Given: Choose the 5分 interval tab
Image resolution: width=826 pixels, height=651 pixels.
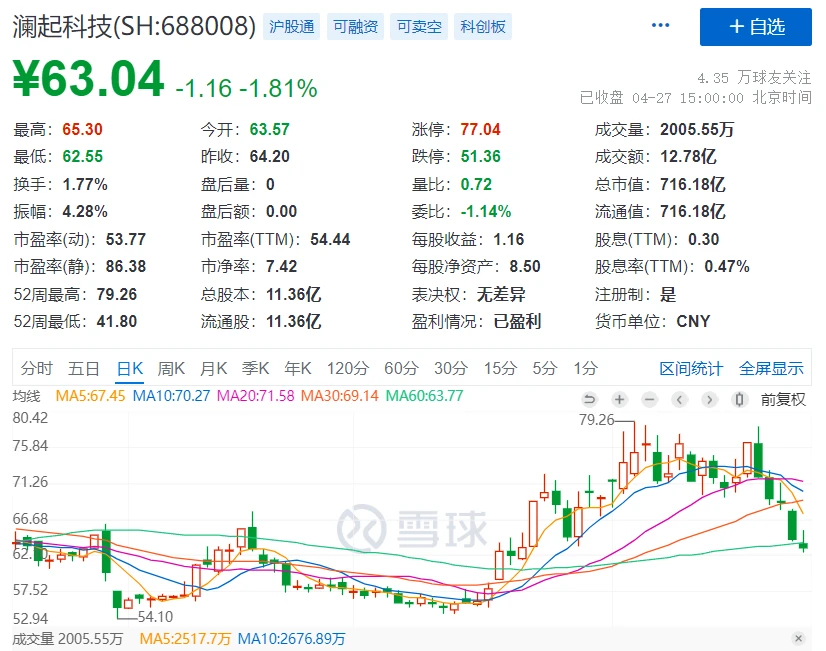Looking at the screenshot, I should (x=544, y=368).
